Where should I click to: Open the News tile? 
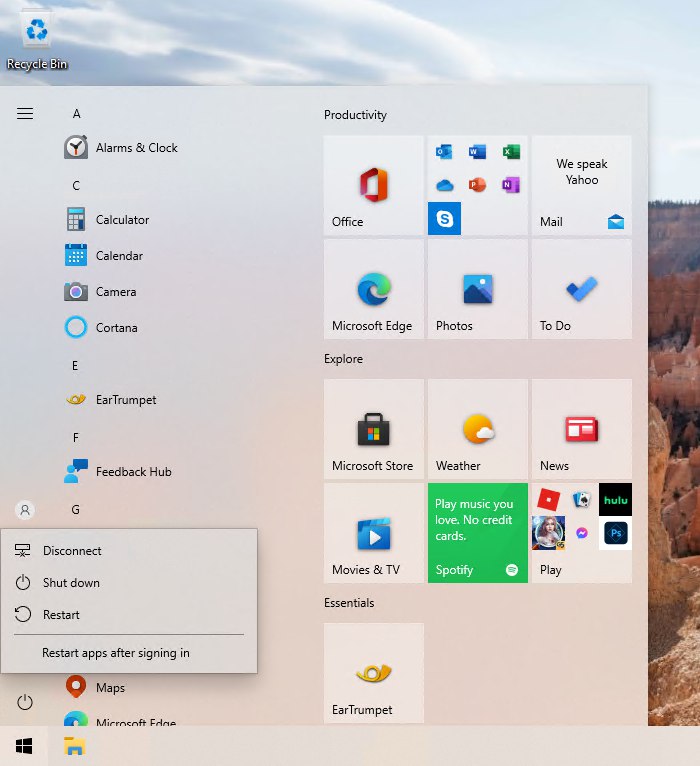[x=582, y=429]
